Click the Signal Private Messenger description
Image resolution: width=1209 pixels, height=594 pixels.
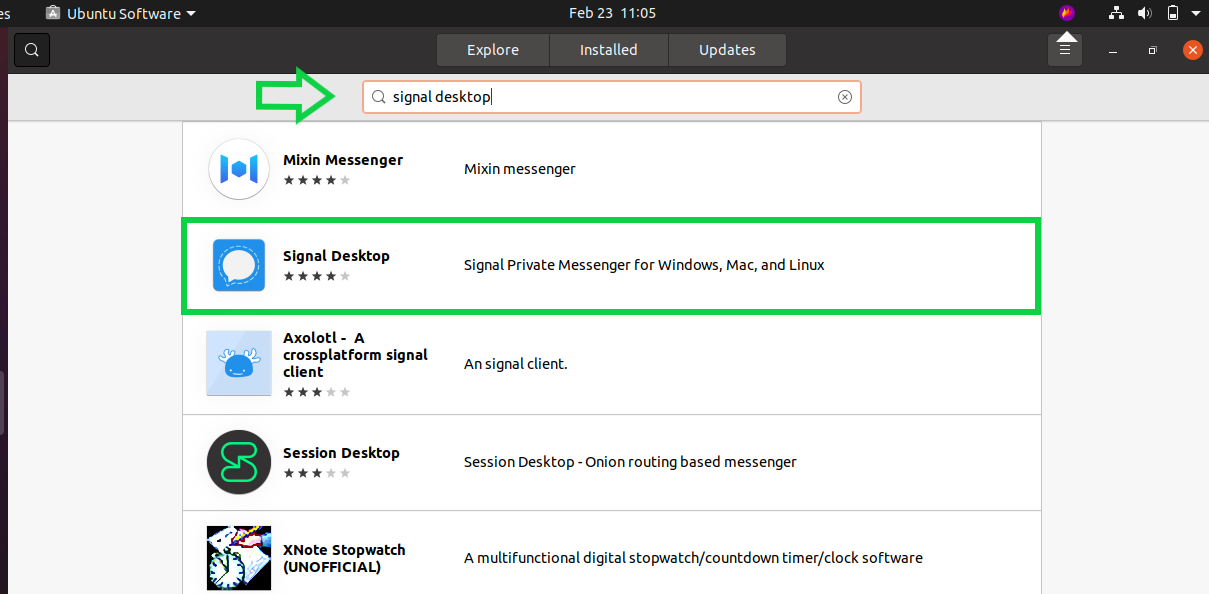tap(644, 265)
